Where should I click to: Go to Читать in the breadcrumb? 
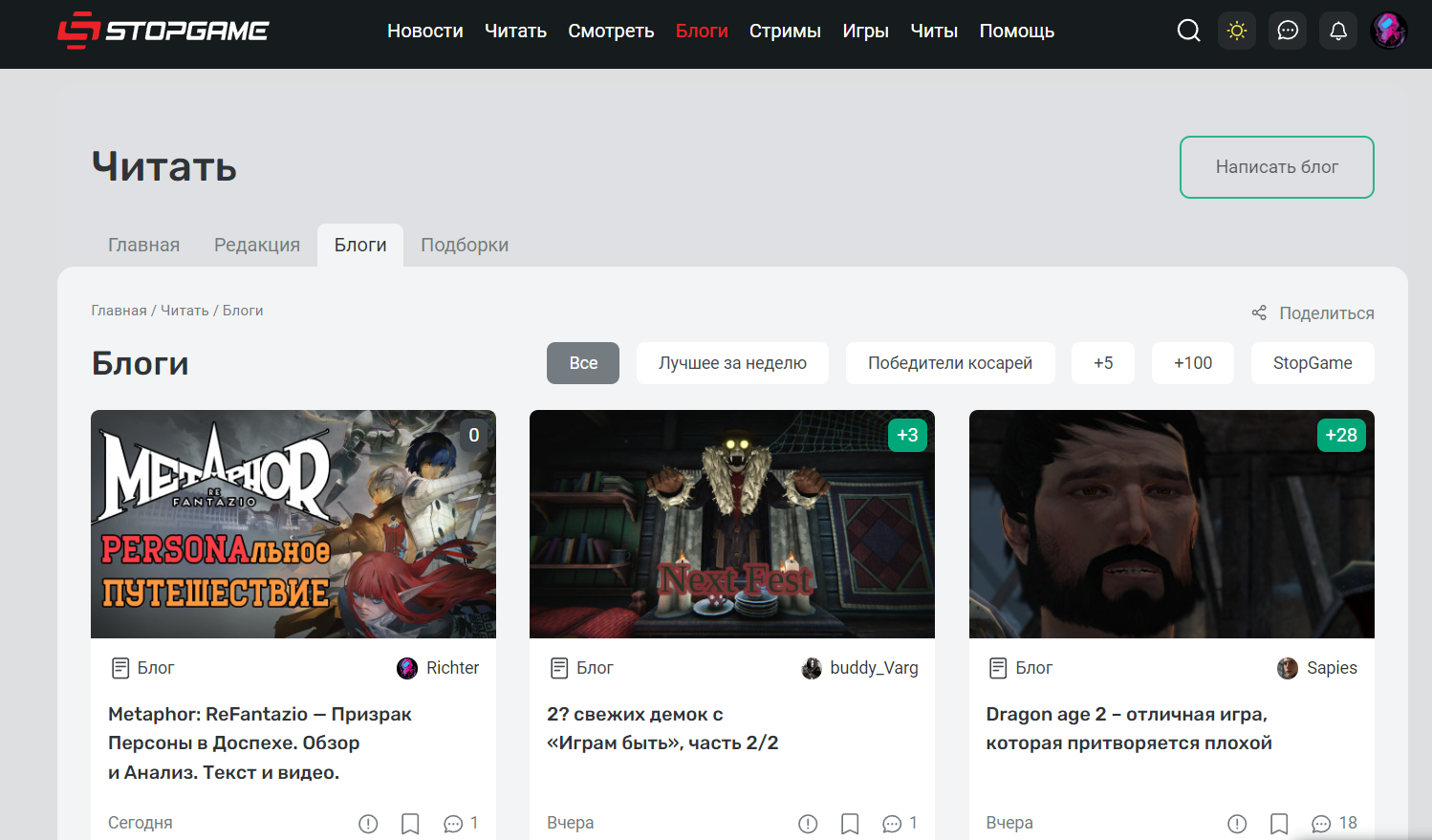[x=184, y=311]
